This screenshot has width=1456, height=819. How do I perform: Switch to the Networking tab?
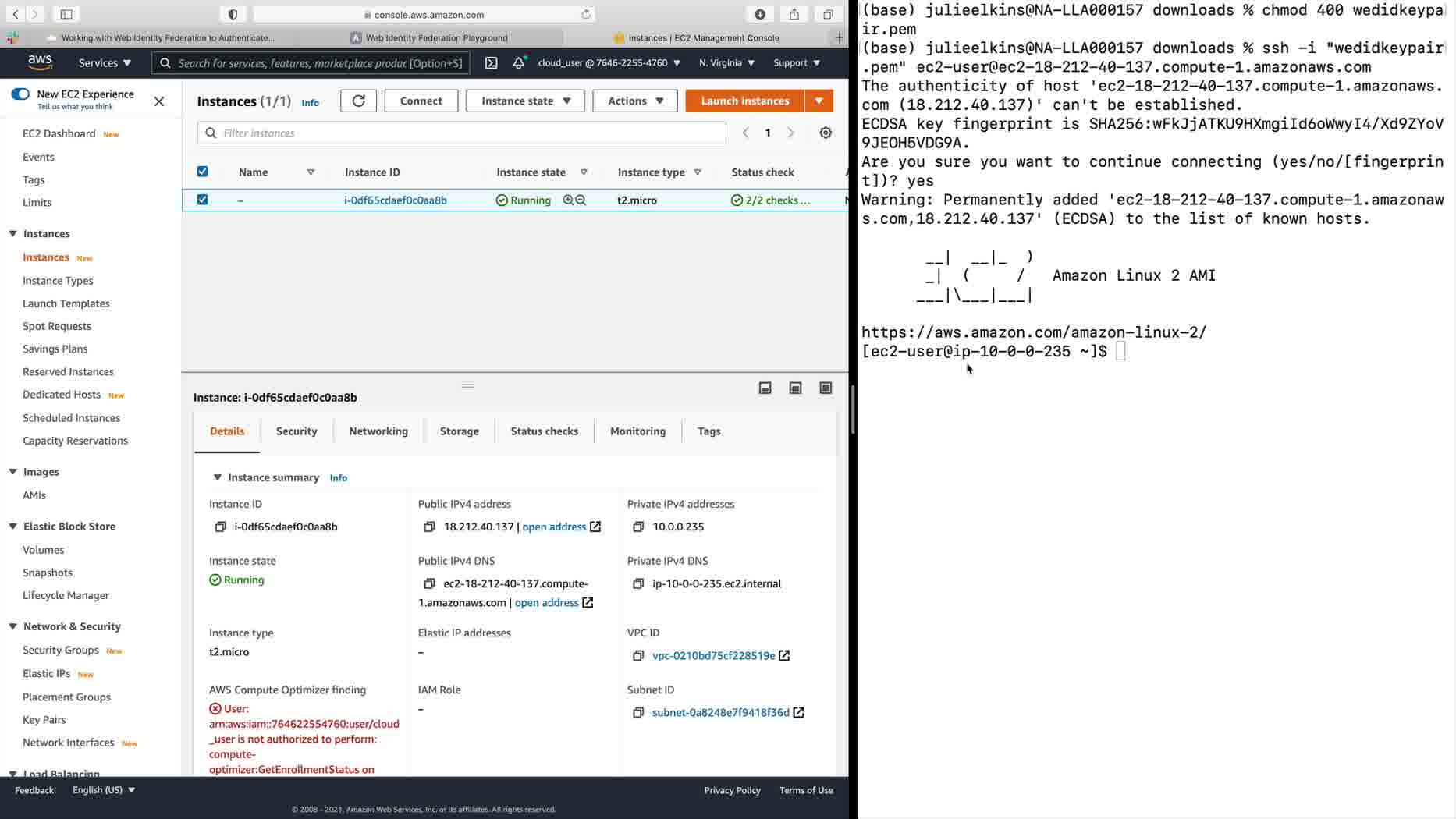(378, 431)
